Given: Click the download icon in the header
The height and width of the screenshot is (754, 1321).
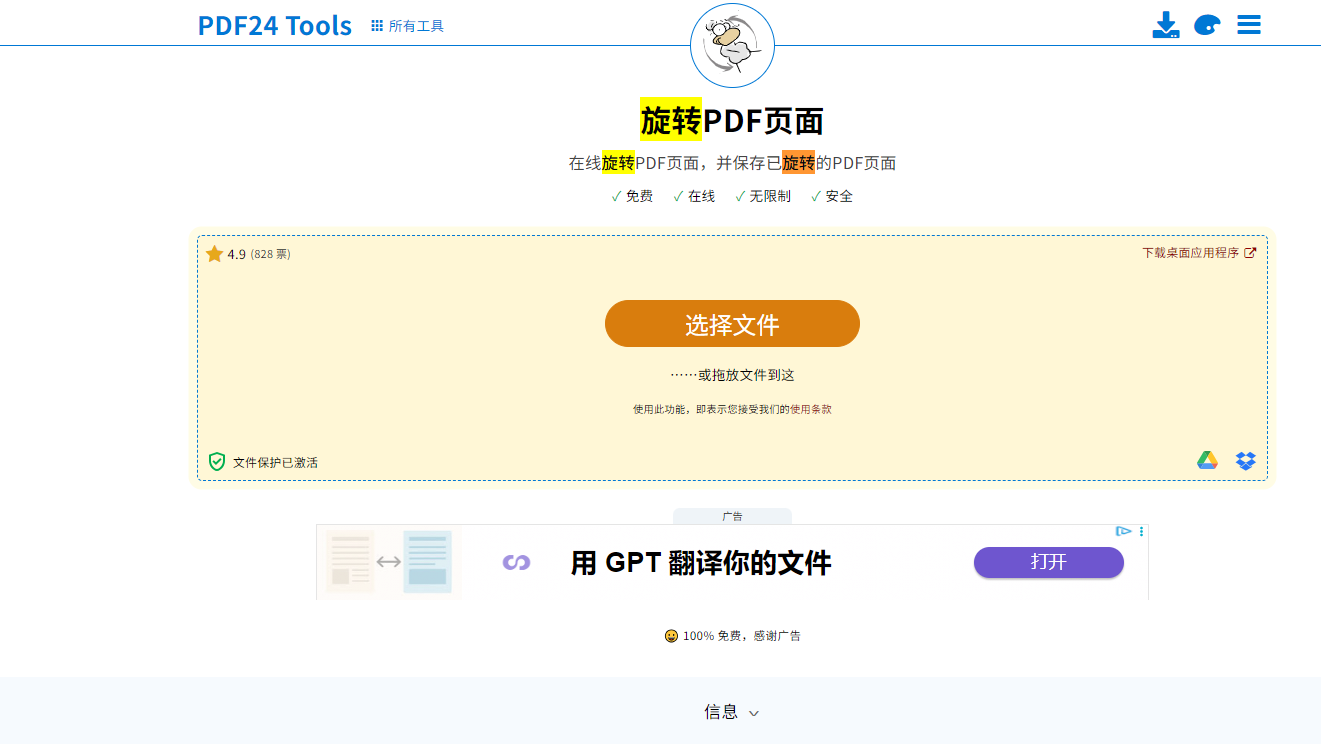Looking at the screenshot, I should point(1165,25).
